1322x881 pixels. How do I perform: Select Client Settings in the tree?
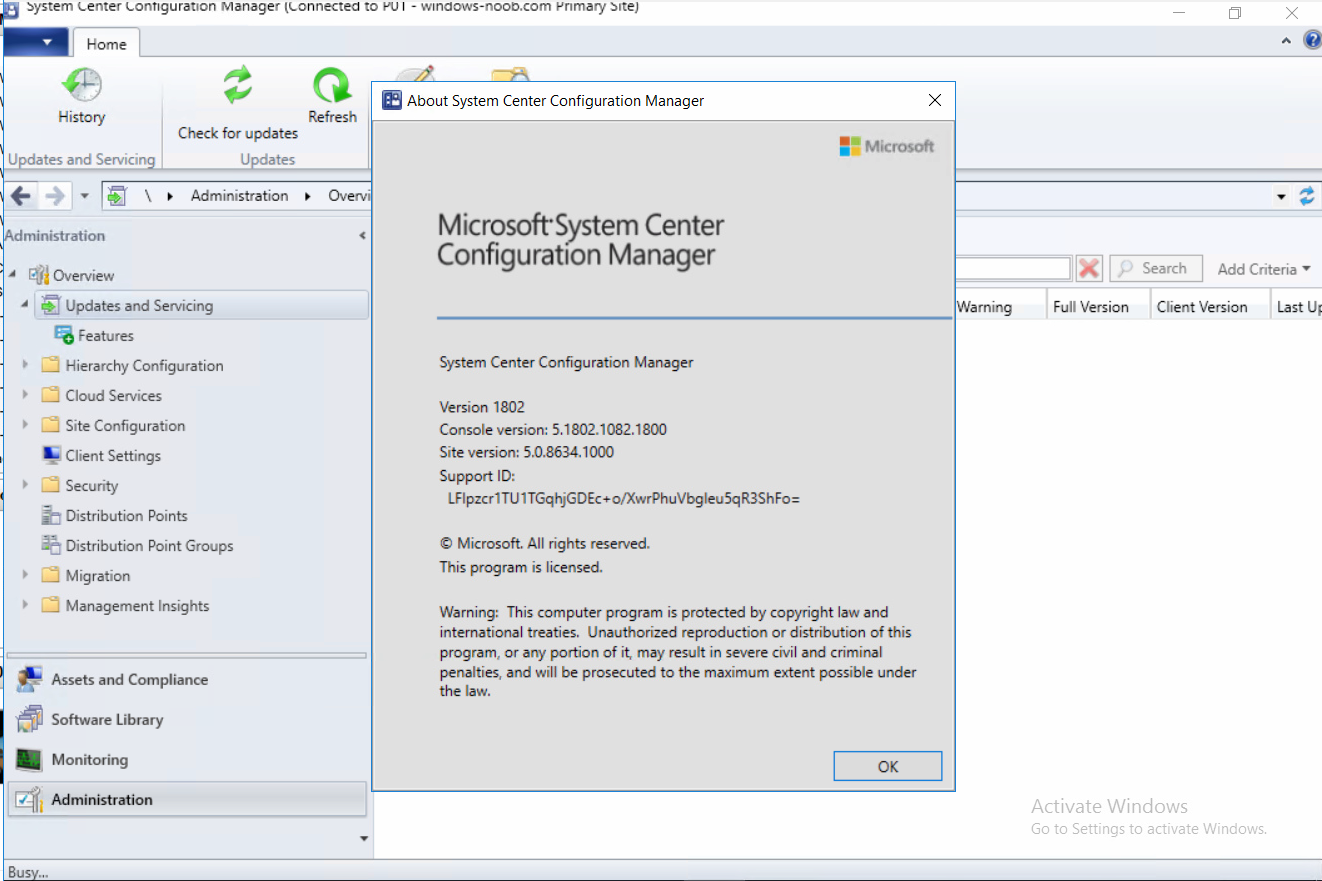(113, 456)
